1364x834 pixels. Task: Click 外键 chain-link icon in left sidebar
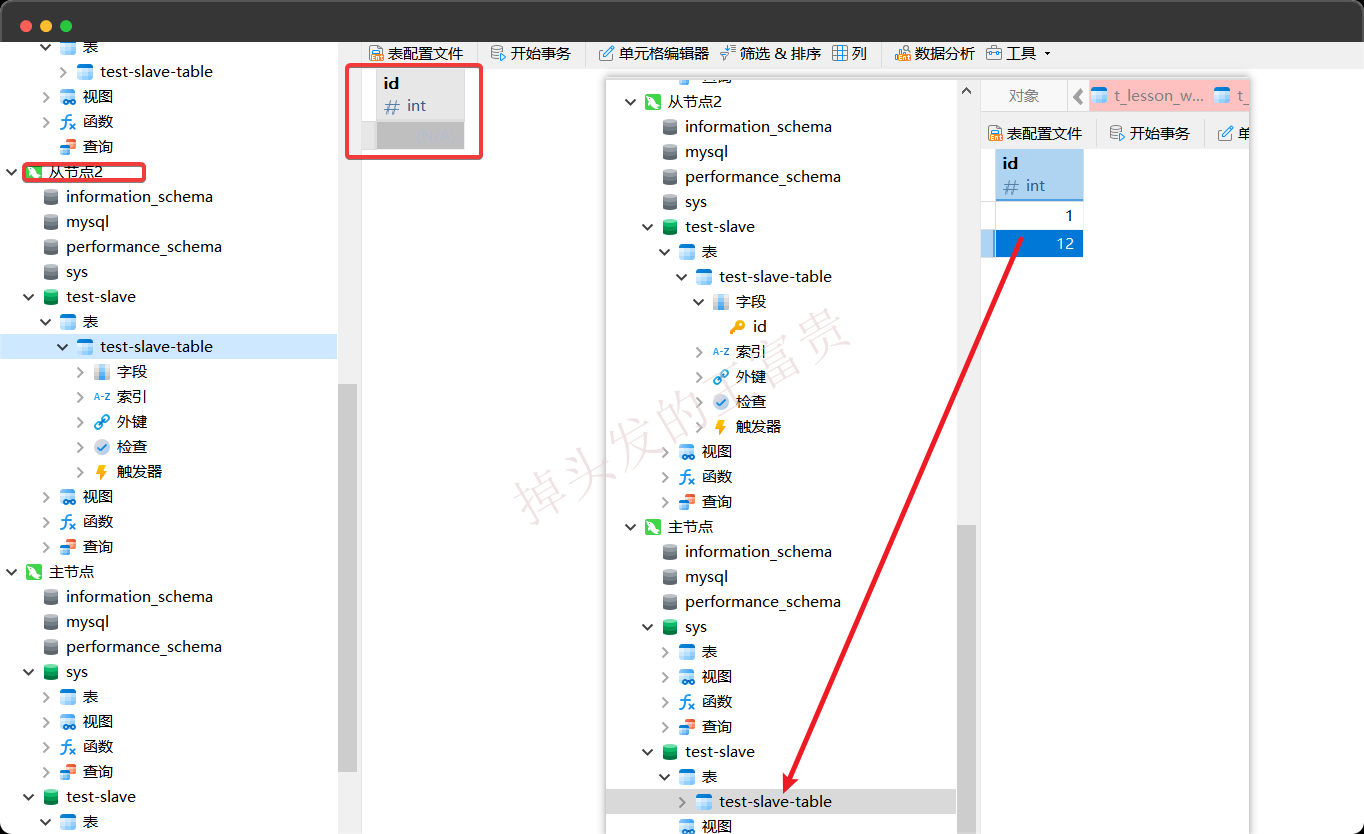102,422
